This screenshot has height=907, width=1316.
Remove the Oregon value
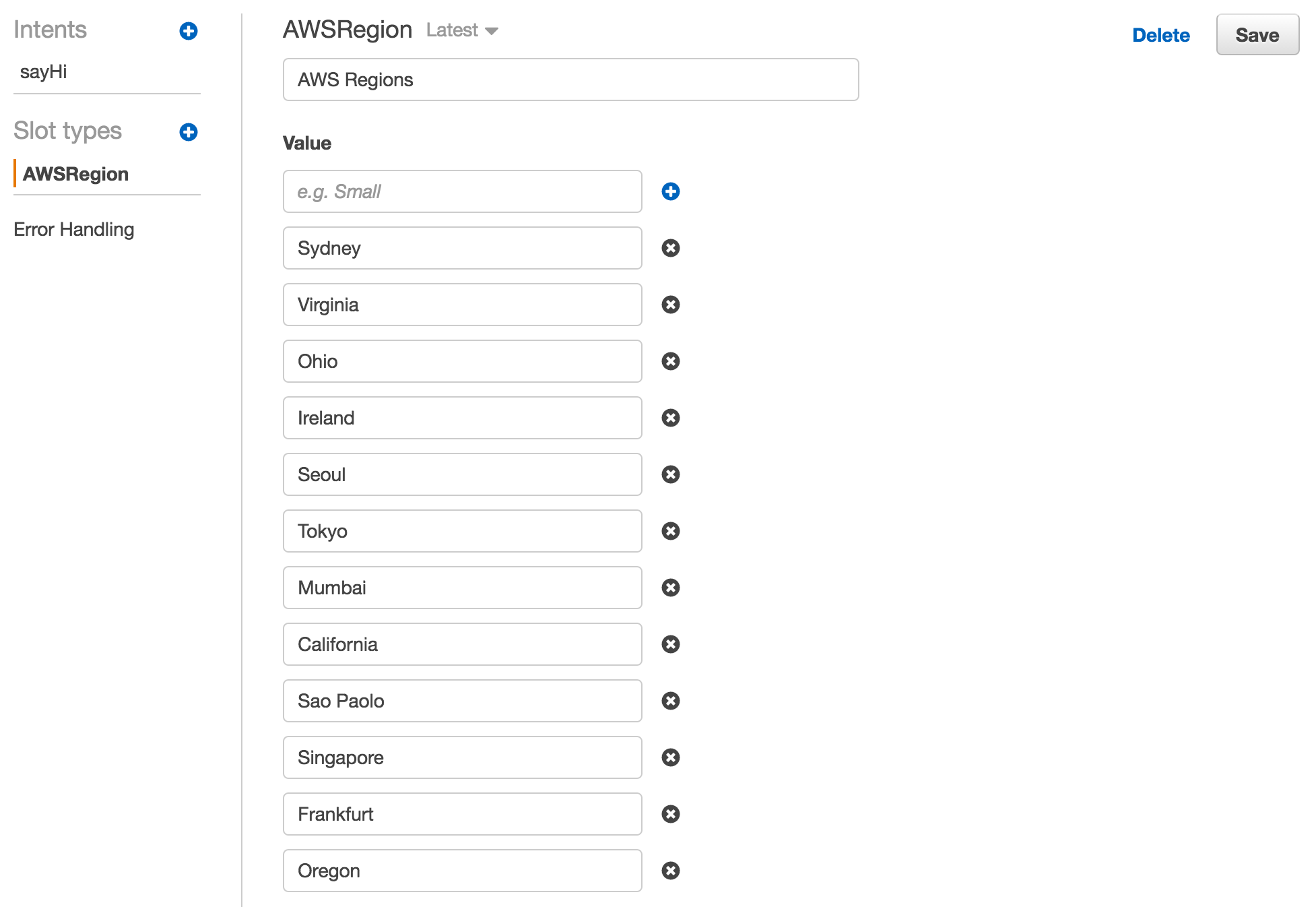671,871
